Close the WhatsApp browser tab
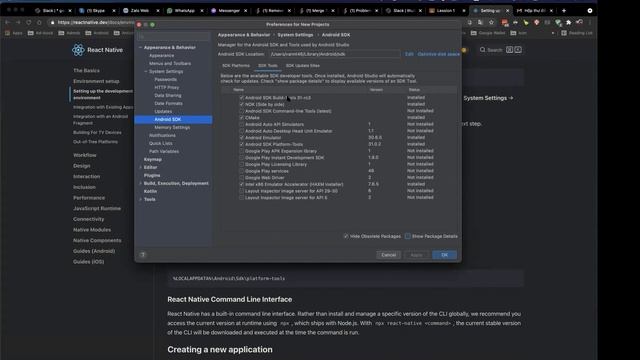This screenshot has height=360, width=640. coord(202,11)
